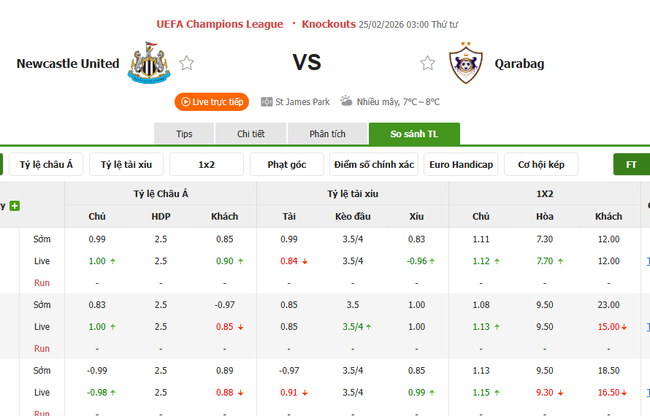Screen dimensions: 650x416
Task: Choose the 1x2 odds filter
Action: coord(207,164)
